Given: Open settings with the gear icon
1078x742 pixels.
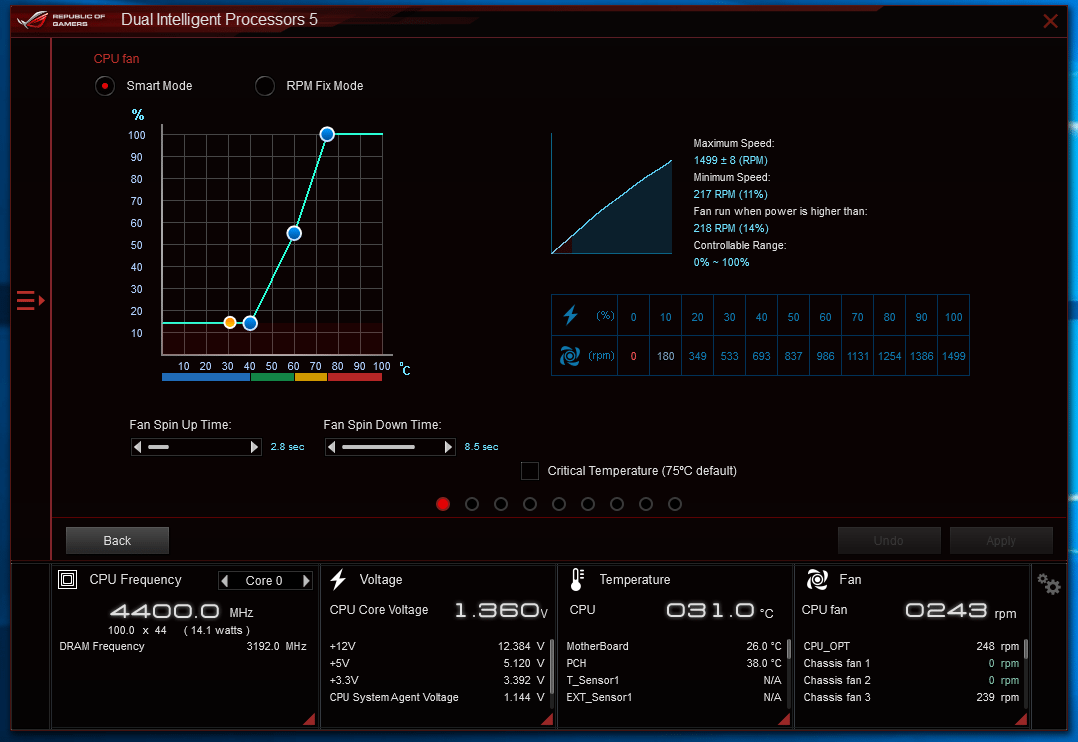Looking at the screenshot, I should coord(1049,585).
